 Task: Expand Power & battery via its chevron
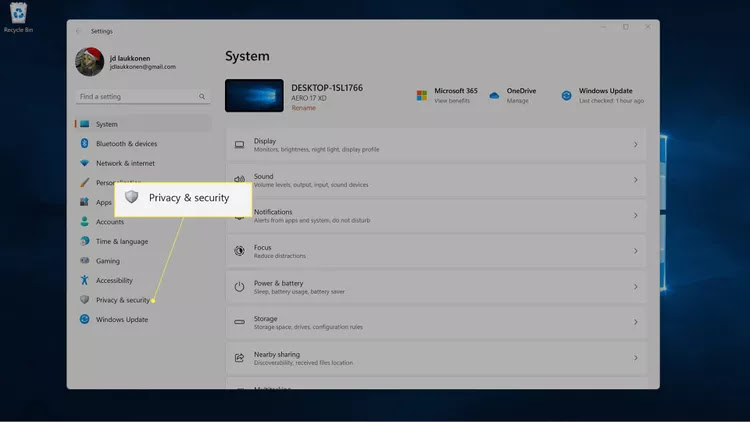635,287
